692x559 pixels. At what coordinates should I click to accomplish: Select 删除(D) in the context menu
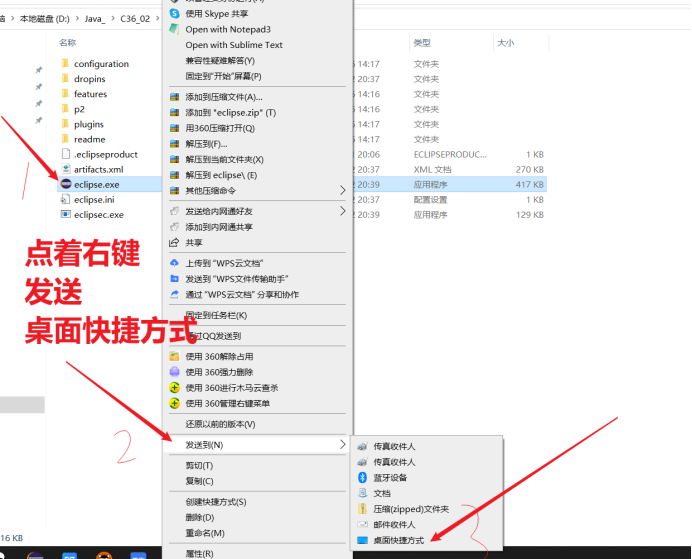coord(200,517)
